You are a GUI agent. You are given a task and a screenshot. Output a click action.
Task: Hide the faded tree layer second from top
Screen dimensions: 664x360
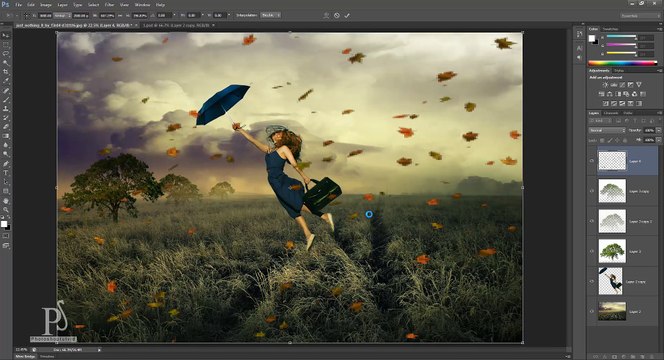[592, 191]
